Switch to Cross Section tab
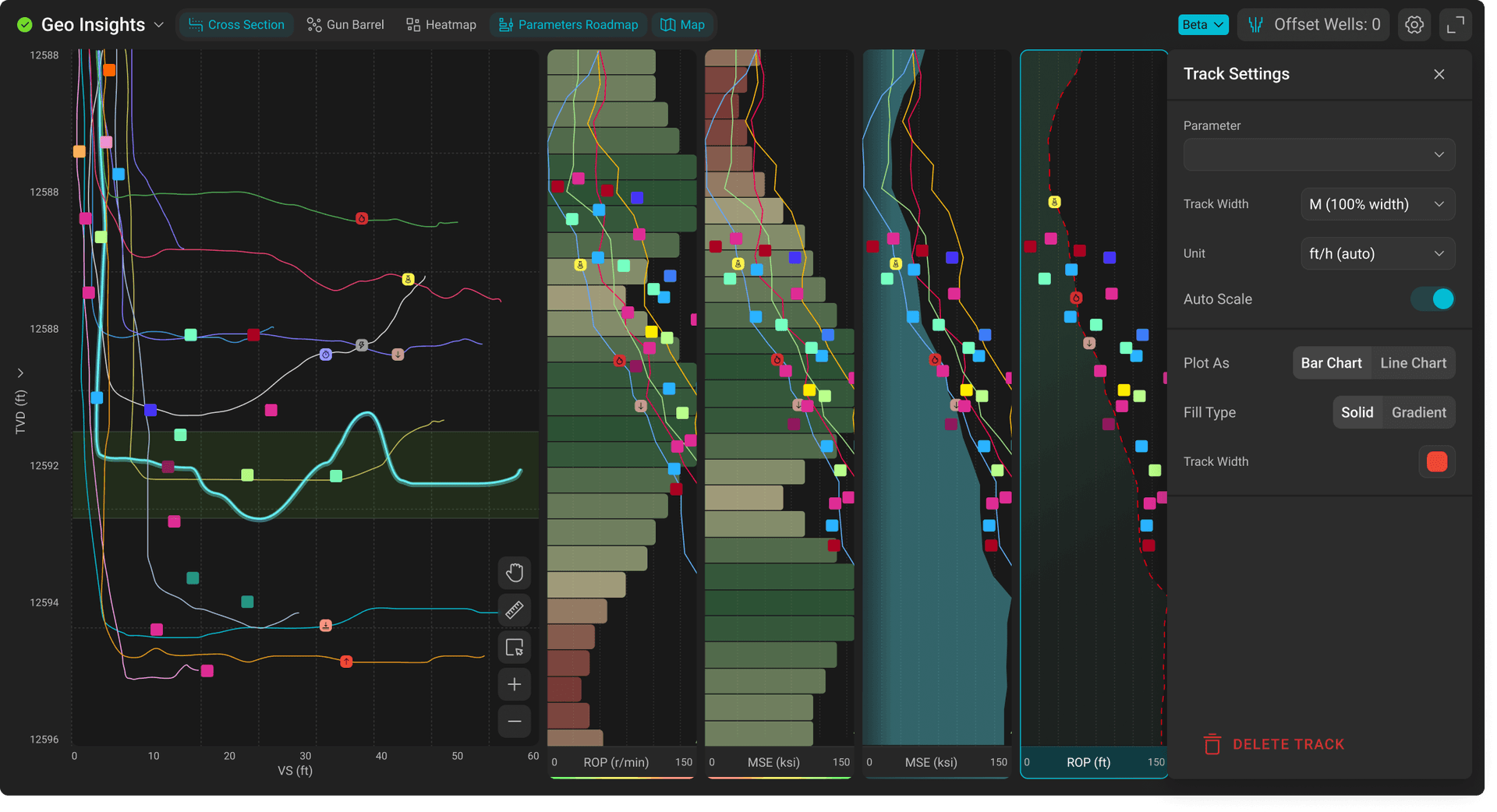The width and height of the screenshot is (1497, 812). pos(236,25)
